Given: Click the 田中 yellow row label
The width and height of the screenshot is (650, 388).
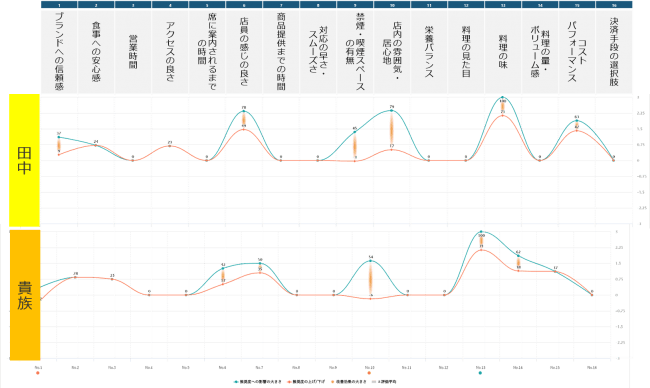Looking at the screenshot, I should point(24,160).
